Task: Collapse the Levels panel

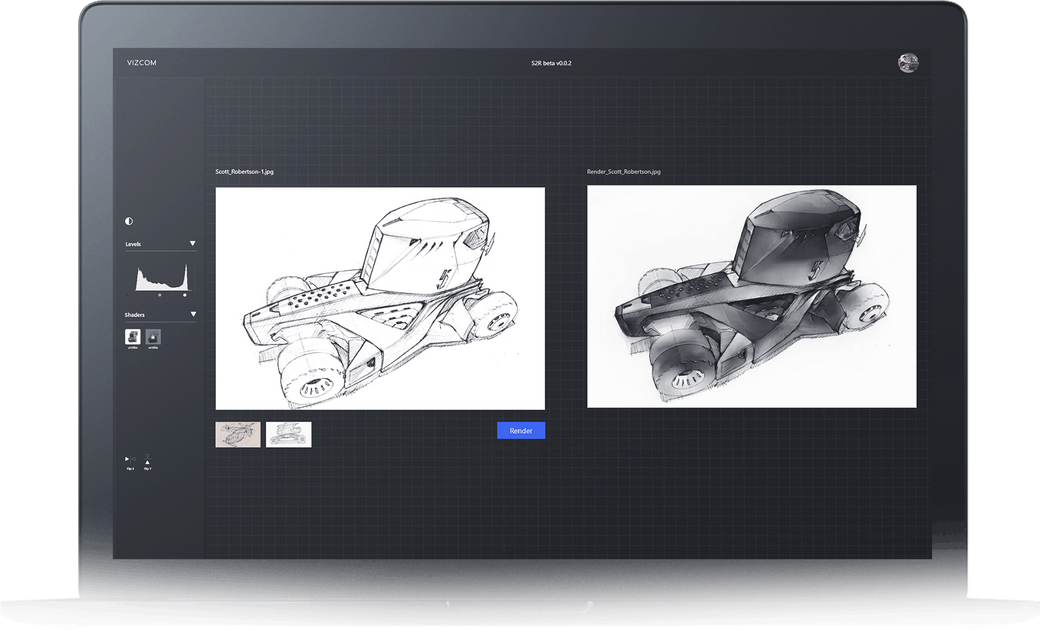Action: (192, 243)
